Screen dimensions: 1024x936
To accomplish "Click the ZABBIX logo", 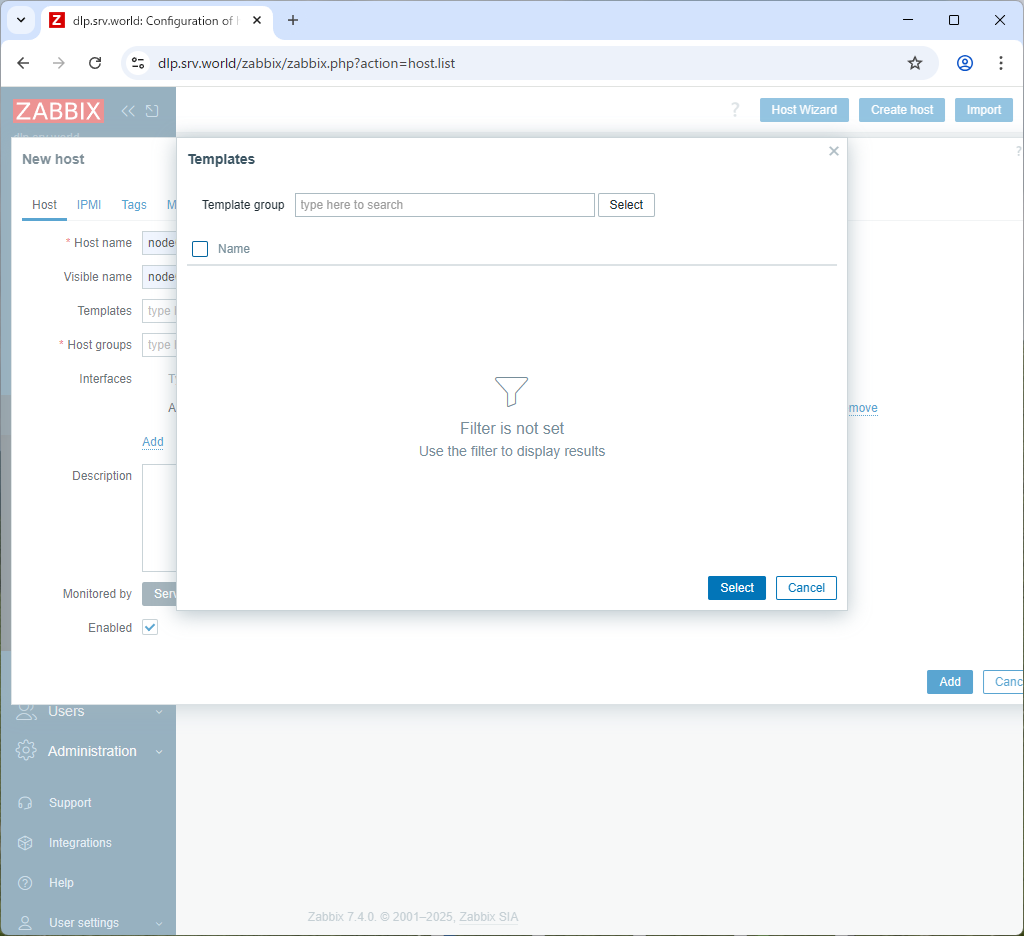I will [59, 111].
